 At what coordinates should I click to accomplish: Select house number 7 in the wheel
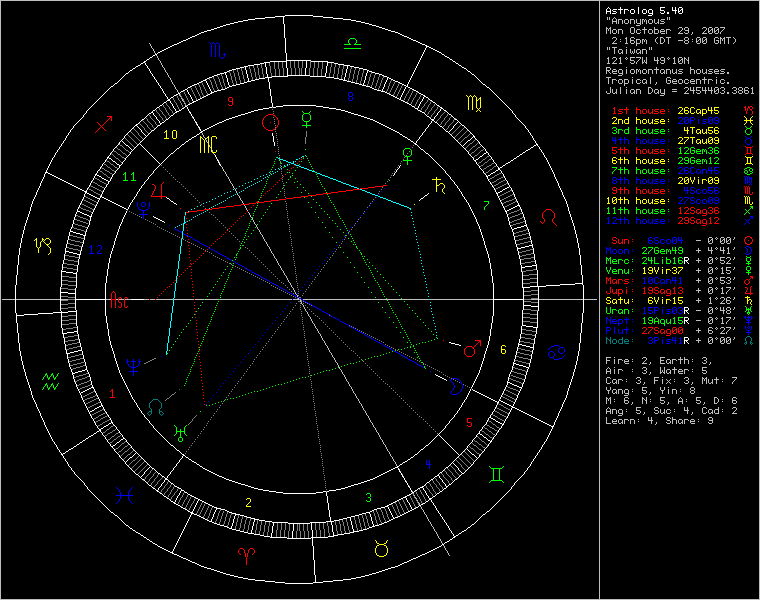click(486, 205)
